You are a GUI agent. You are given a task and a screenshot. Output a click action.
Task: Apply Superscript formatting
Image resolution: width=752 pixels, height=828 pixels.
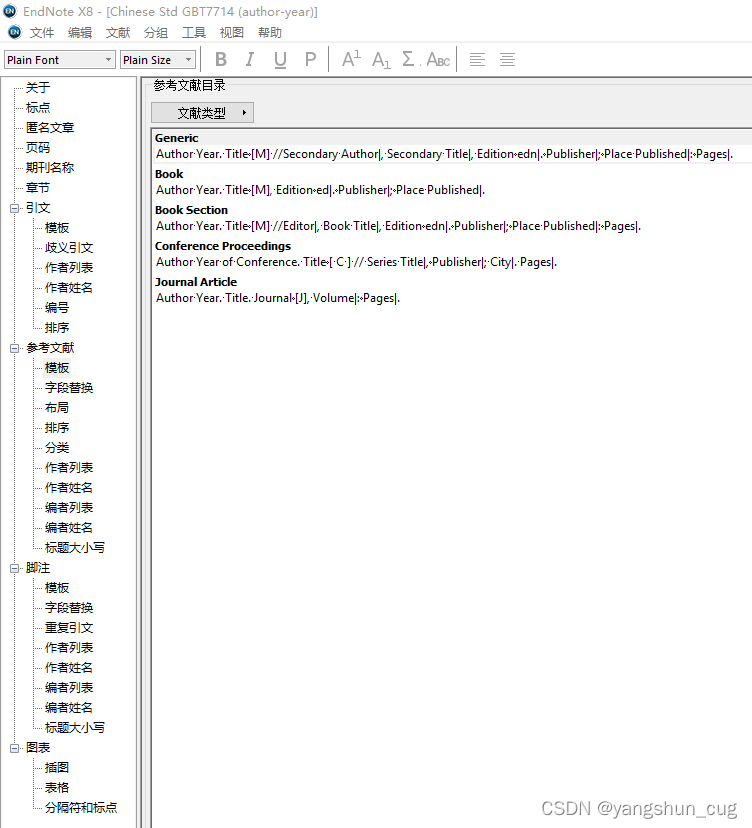[351, 59]
